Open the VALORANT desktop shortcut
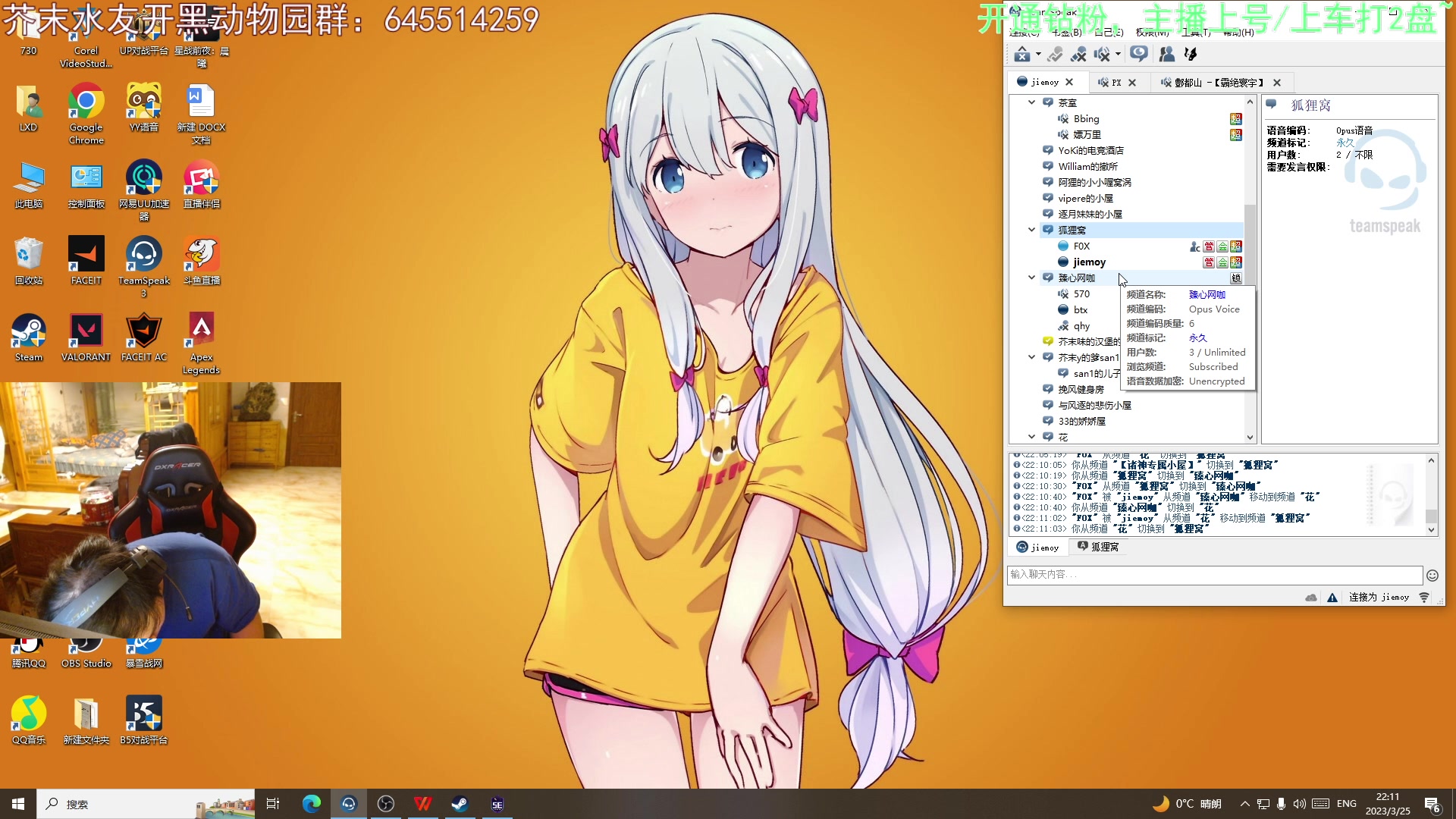The width and height of the screenshot is (1456, 819). click(86, 338)
